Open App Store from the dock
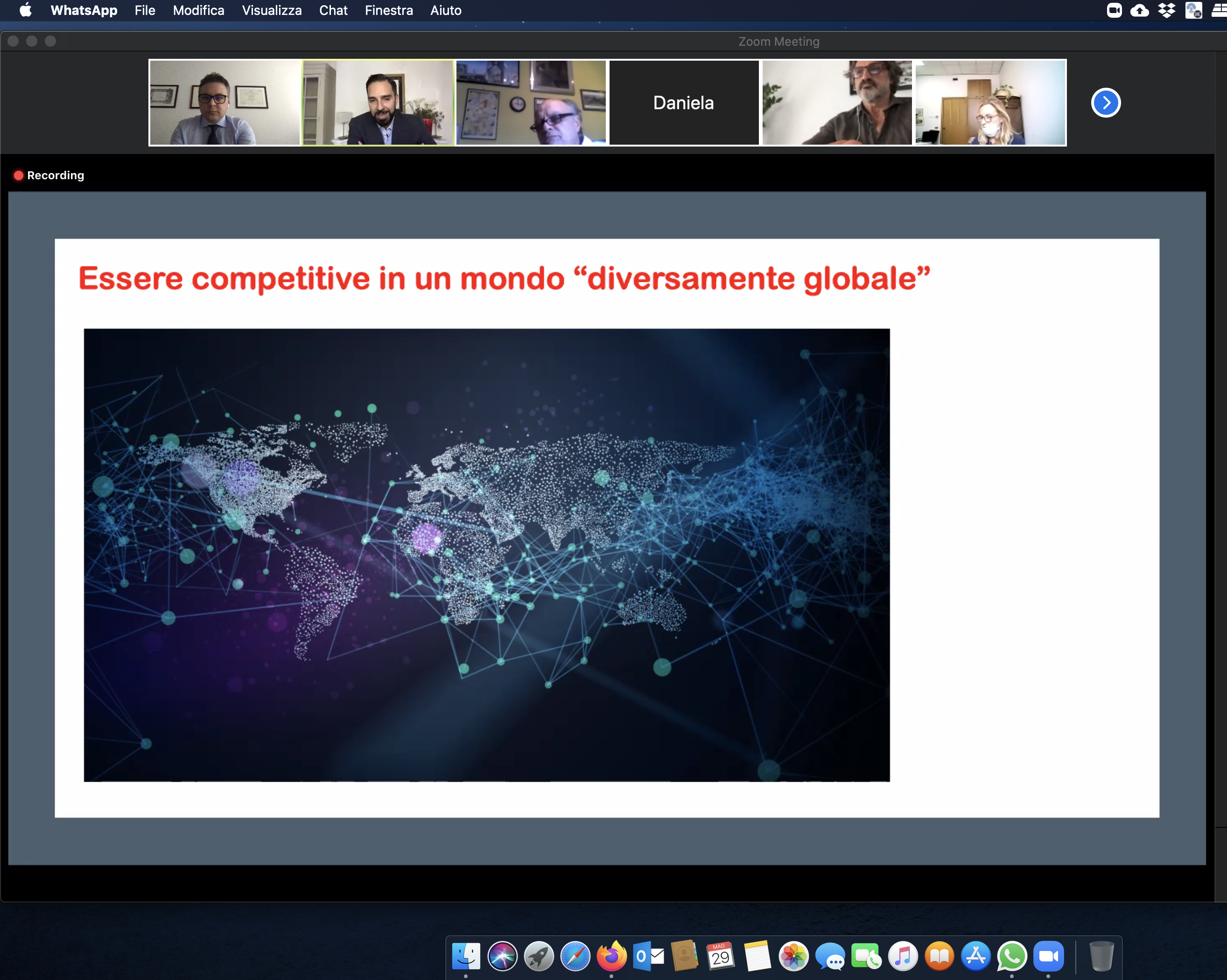The image size is (1227, 980). pyautogui.click(x=975, y=956)
